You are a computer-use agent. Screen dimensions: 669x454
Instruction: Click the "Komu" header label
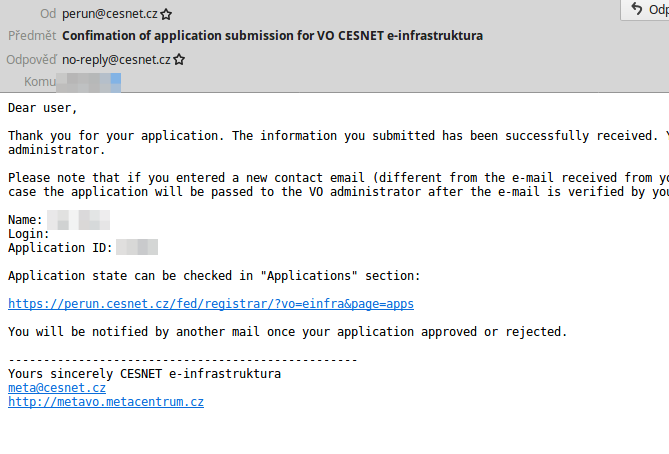tap(40, 81)
